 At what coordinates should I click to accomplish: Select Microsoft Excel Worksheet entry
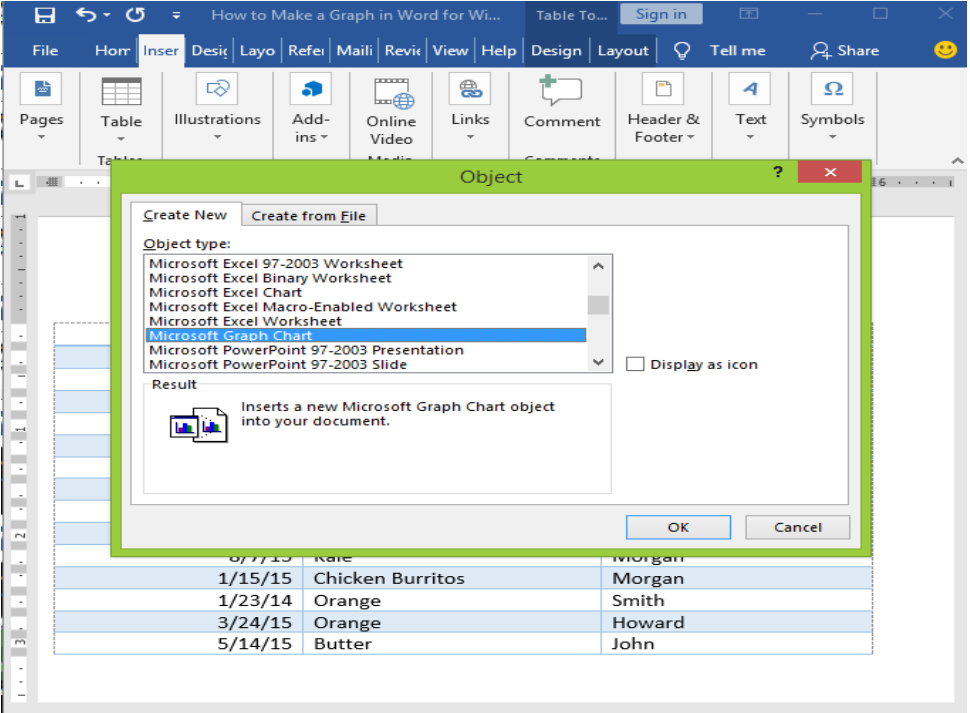(x=366, y=321)
